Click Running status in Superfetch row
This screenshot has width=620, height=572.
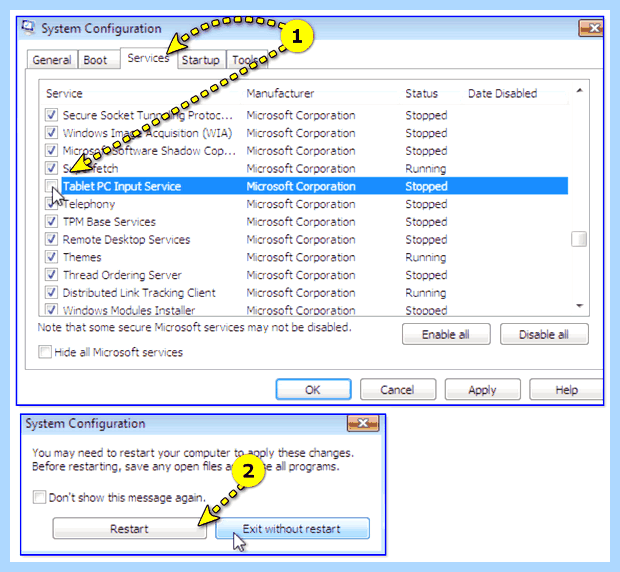click(x=425, y=169)
